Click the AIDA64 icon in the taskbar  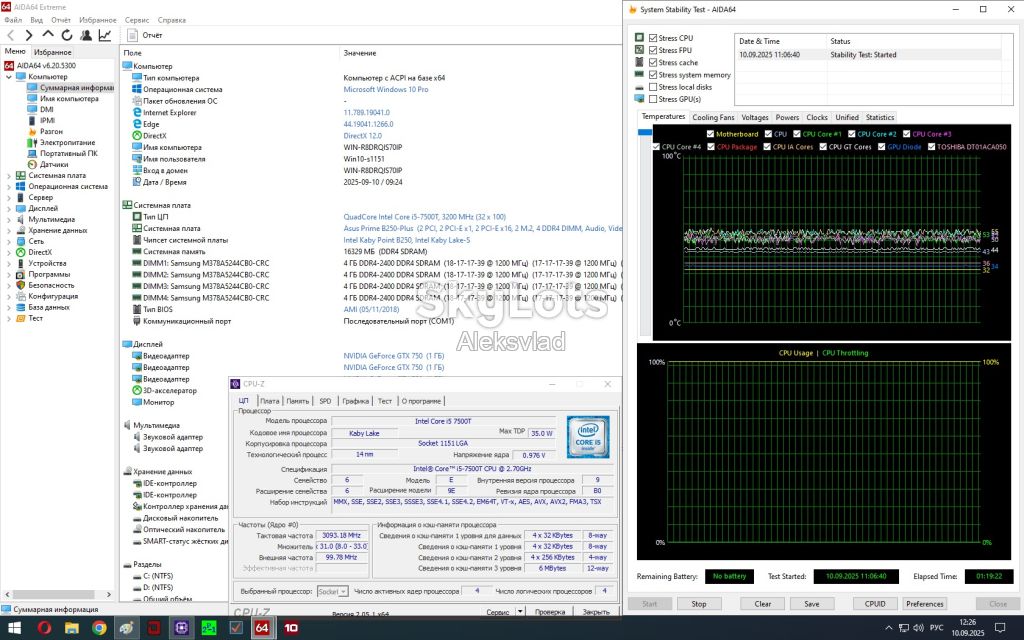[x=261, y=628]
